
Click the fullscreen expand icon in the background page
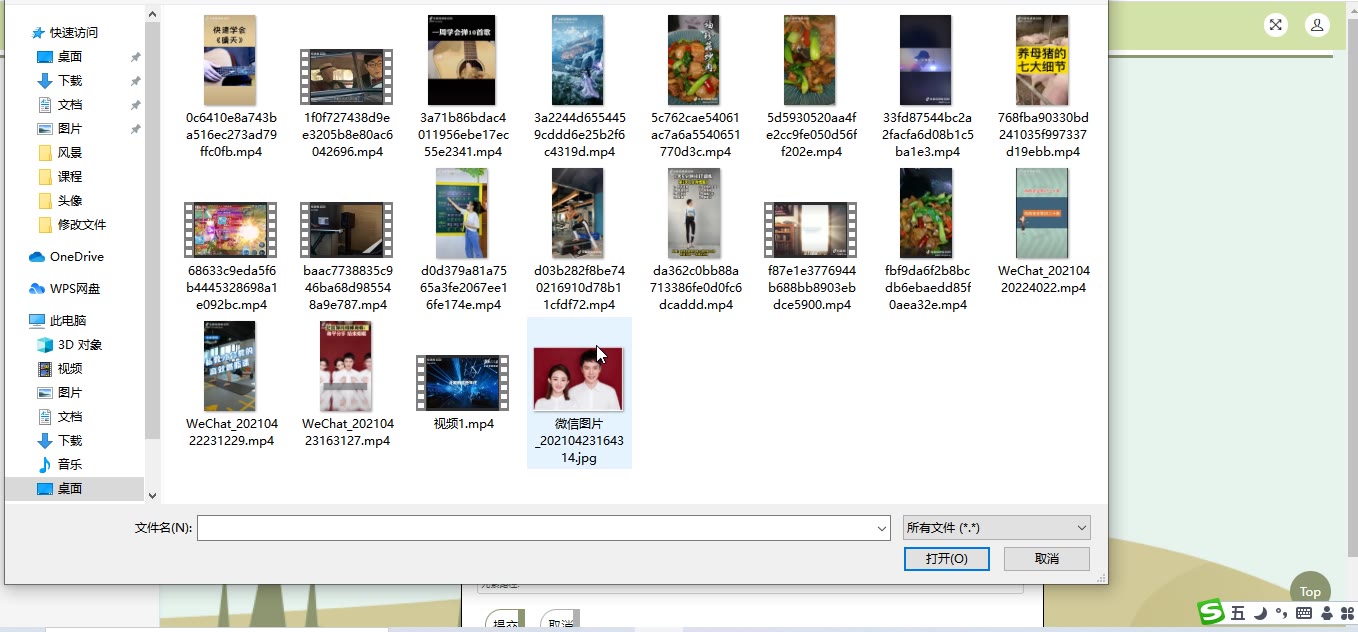click(1275, 26)
